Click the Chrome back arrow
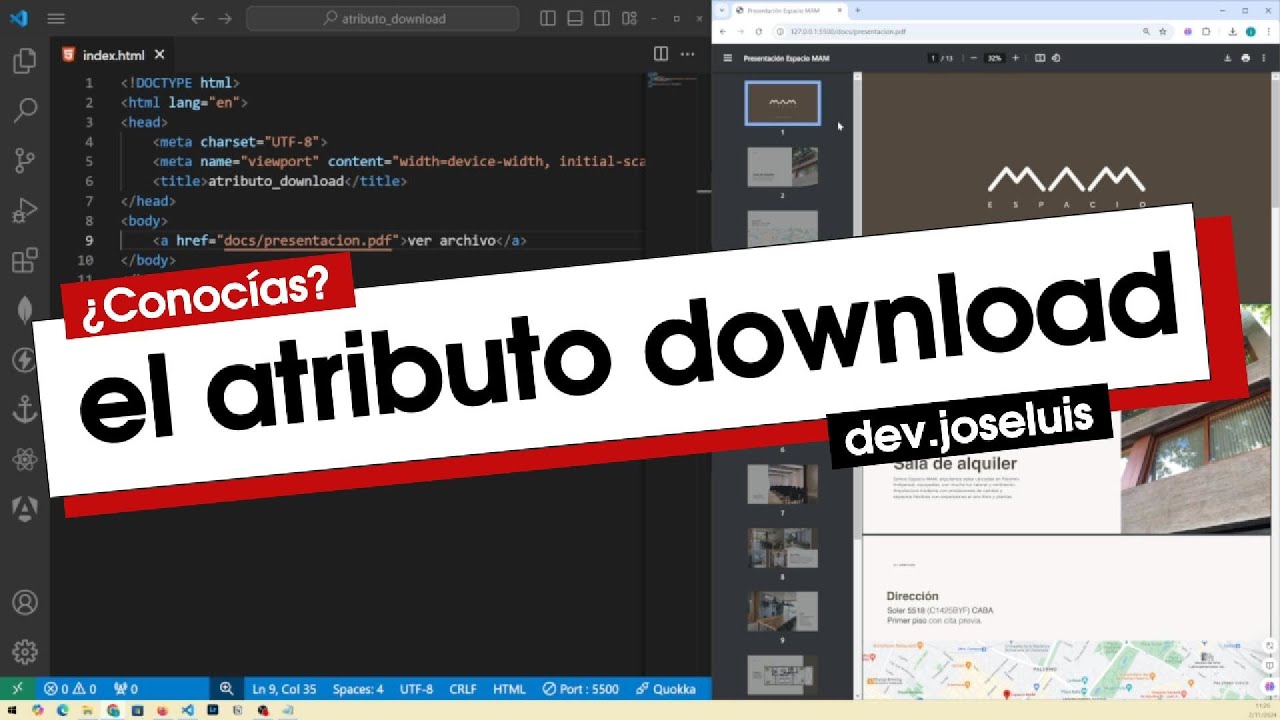 coord(724,31)
